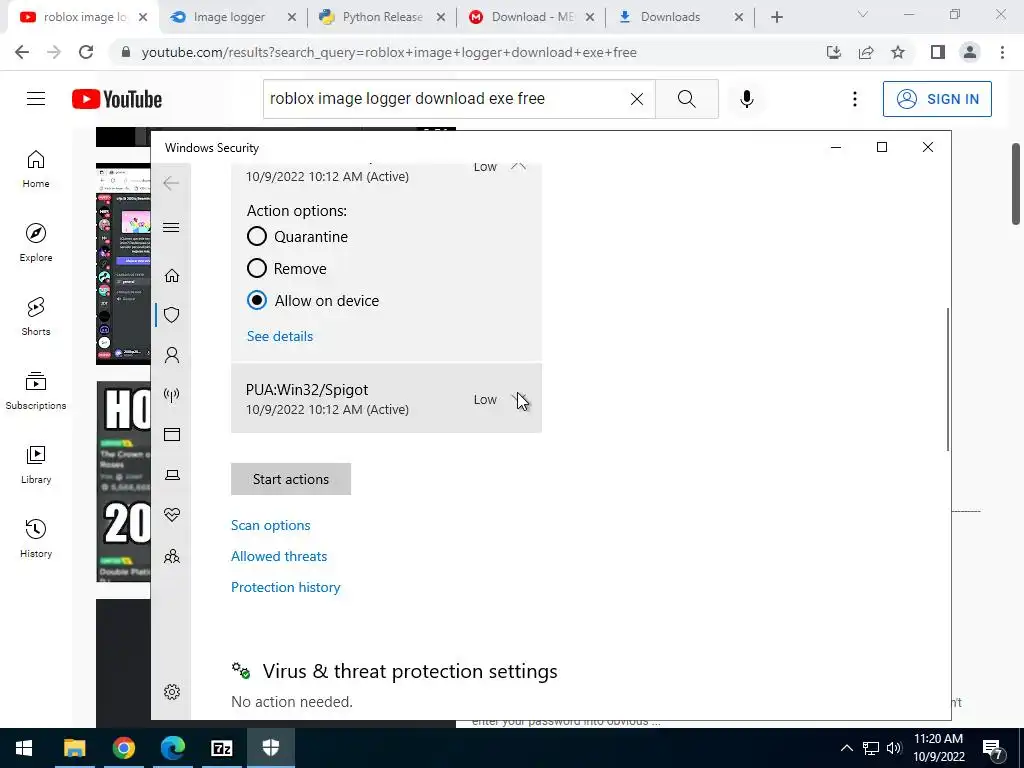
Task: Open Windows Security settings gear
Action: click(x=172, y=692)
